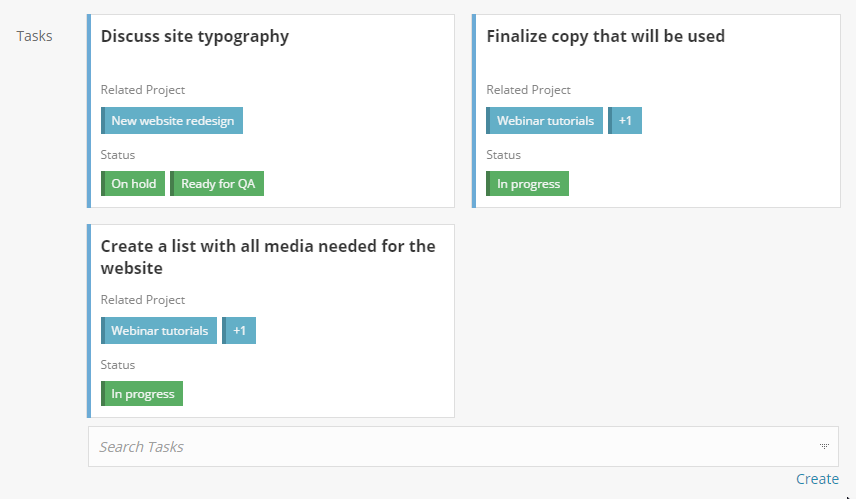Select the On hold status tag

pos(133,184)
